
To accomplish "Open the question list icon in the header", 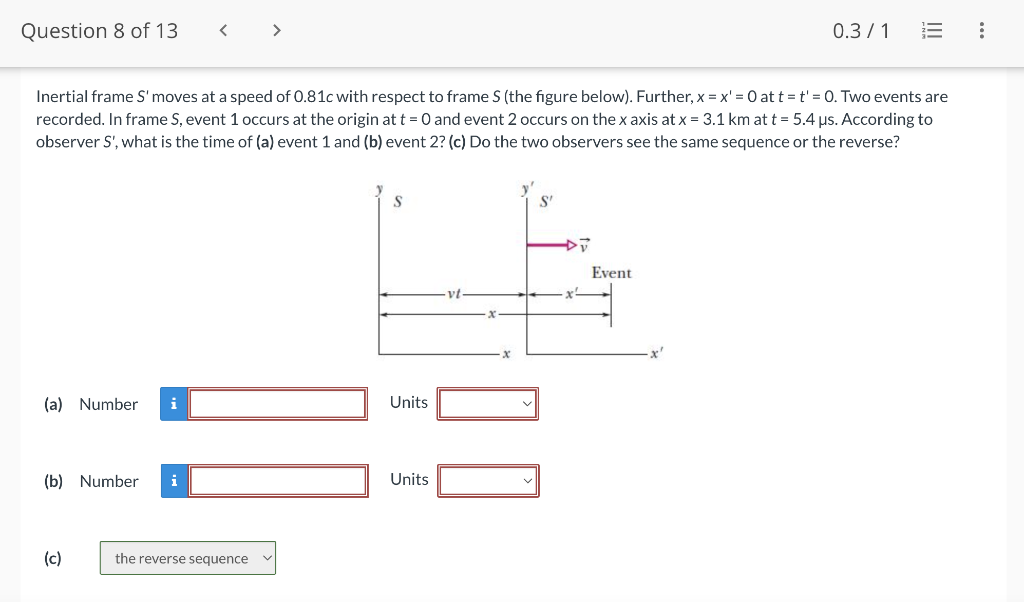I will click(x=932, y=30).
